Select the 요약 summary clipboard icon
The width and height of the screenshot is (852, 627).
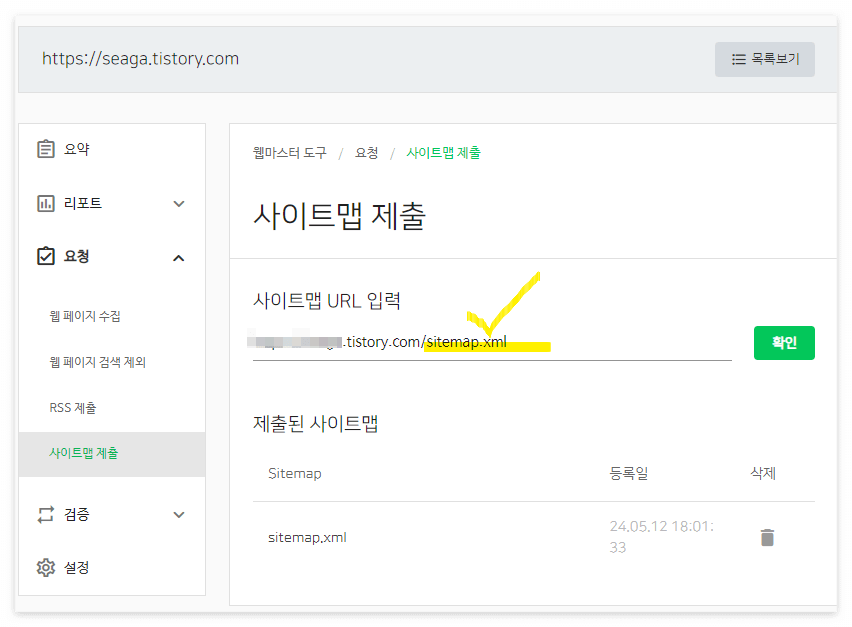click(x=45, y=148)
